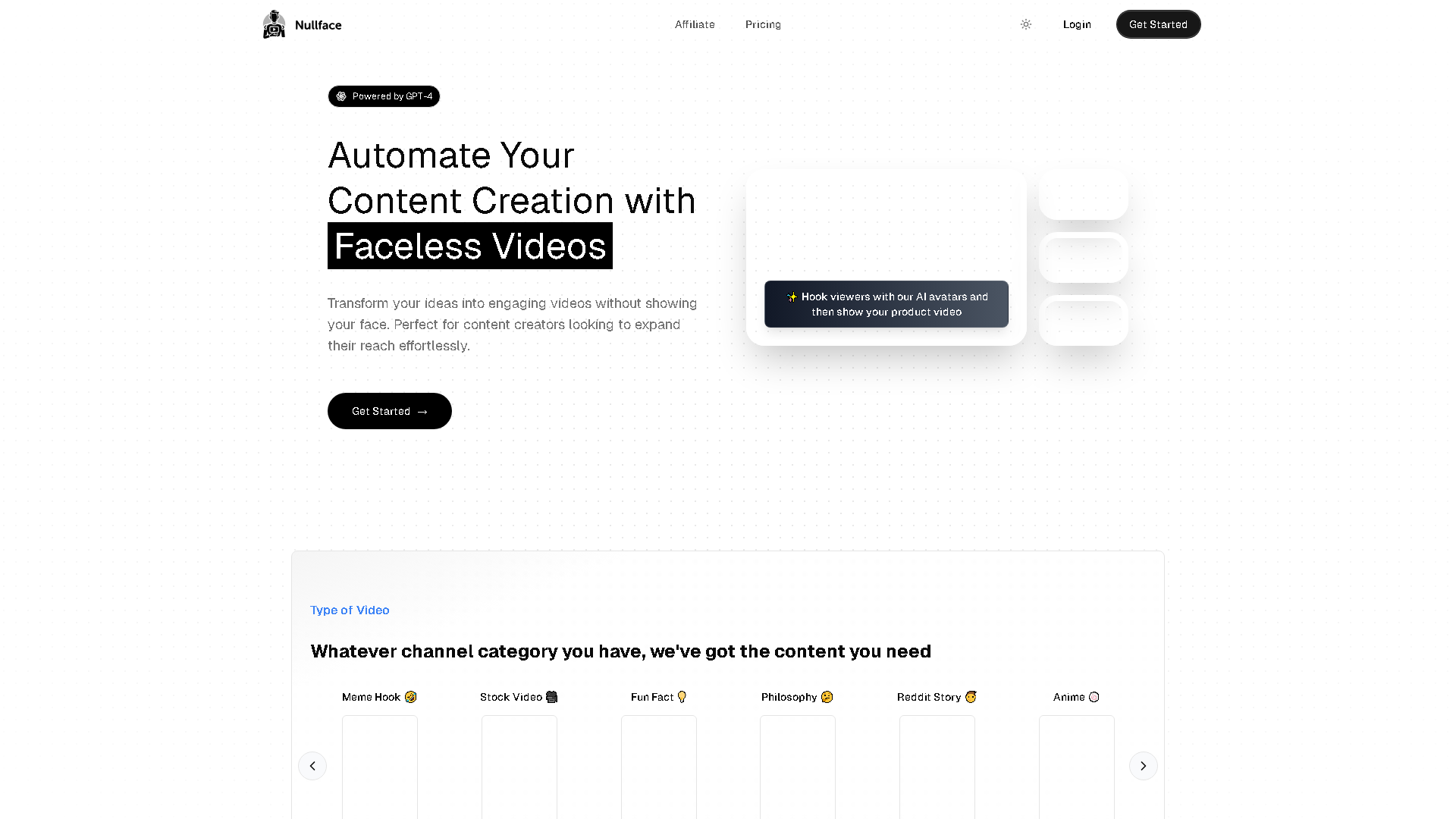Click the Login link
Viewport: 1456px width, 819px height.
(x=1076, y=24)
